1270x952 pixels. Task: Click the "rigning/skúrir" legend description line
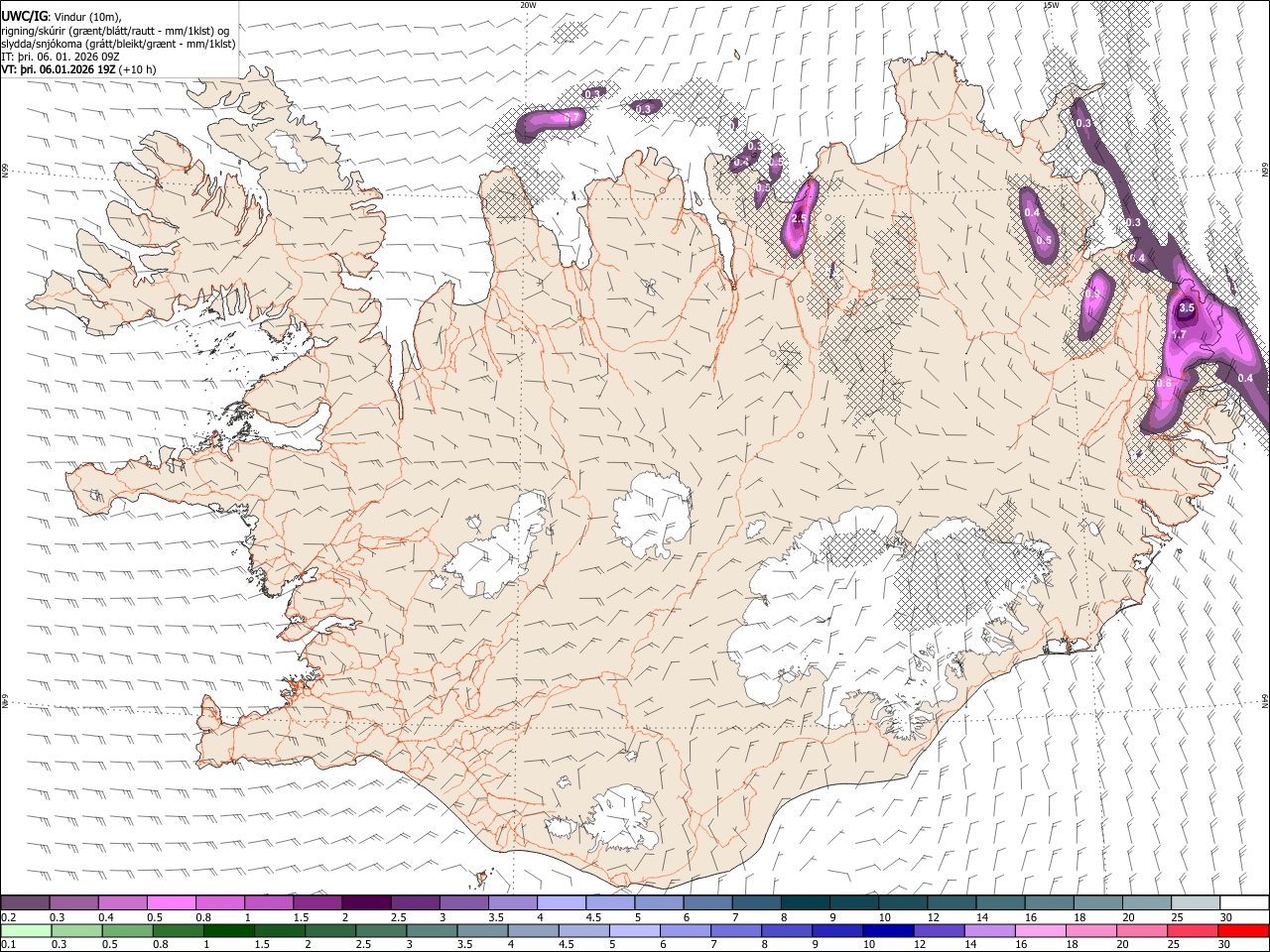click(x=115, y=30)
